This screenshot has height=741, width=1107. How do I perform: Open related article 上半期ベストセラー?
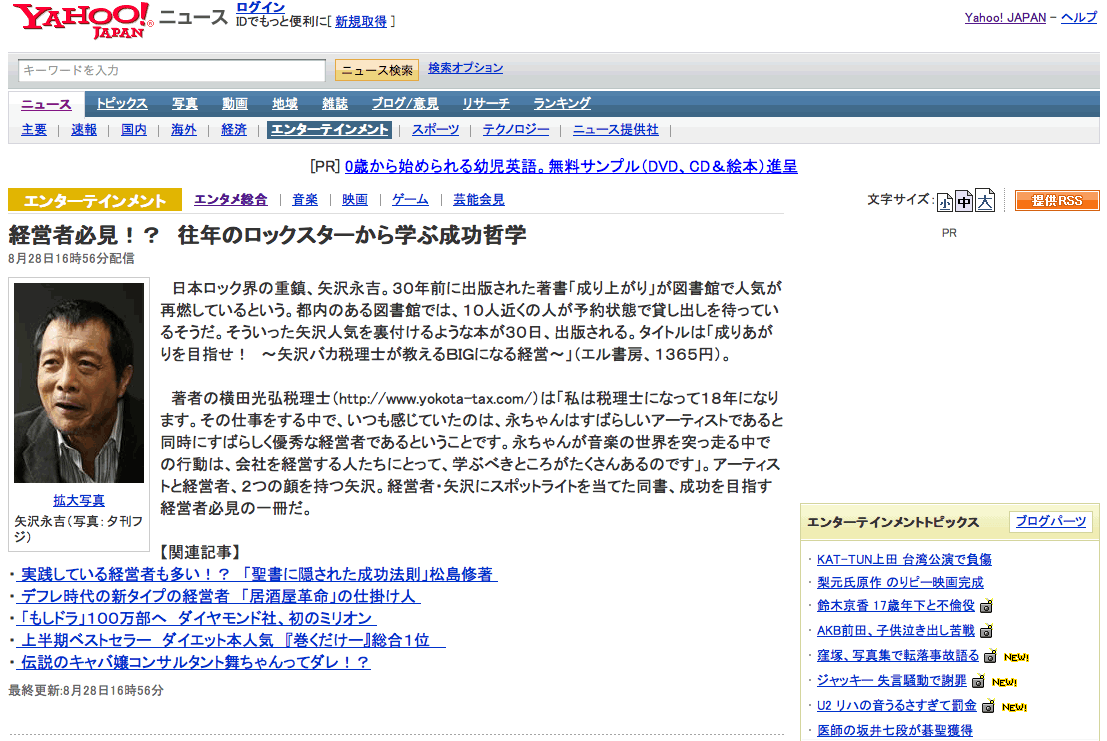pyautogui.click(x=233, y=640)
